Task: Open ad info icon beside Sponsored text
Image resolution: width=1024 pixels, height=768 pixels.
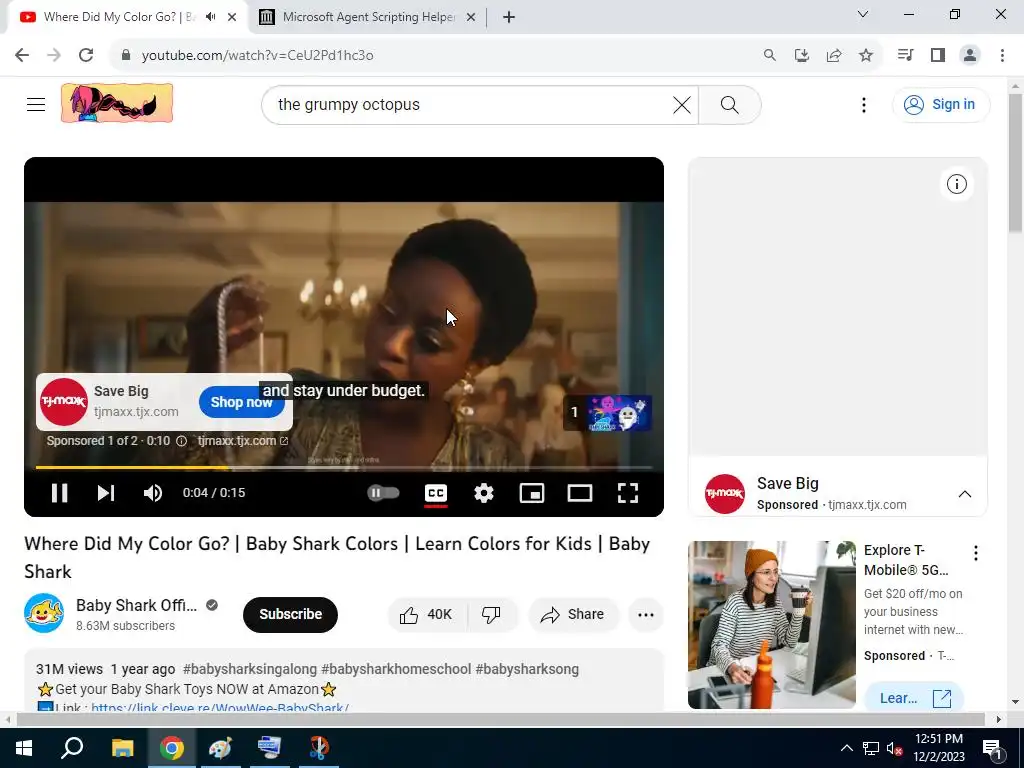Action: 182,441
